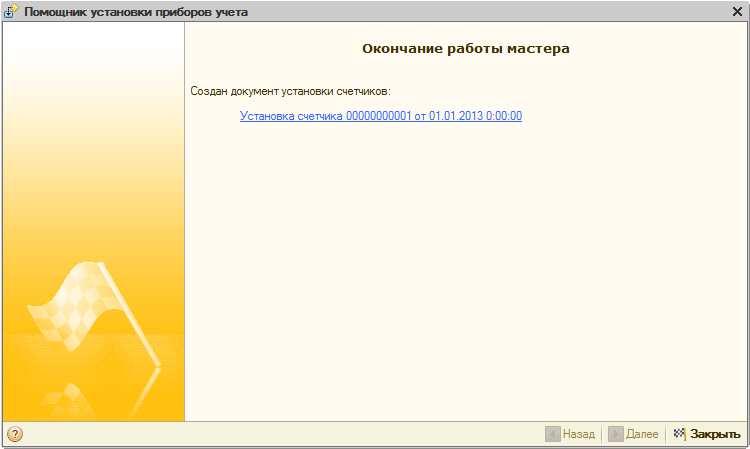Open link Установка счетчика 0000000001
This screenshot has height=449, width=750.
click(x=381, y=116)
